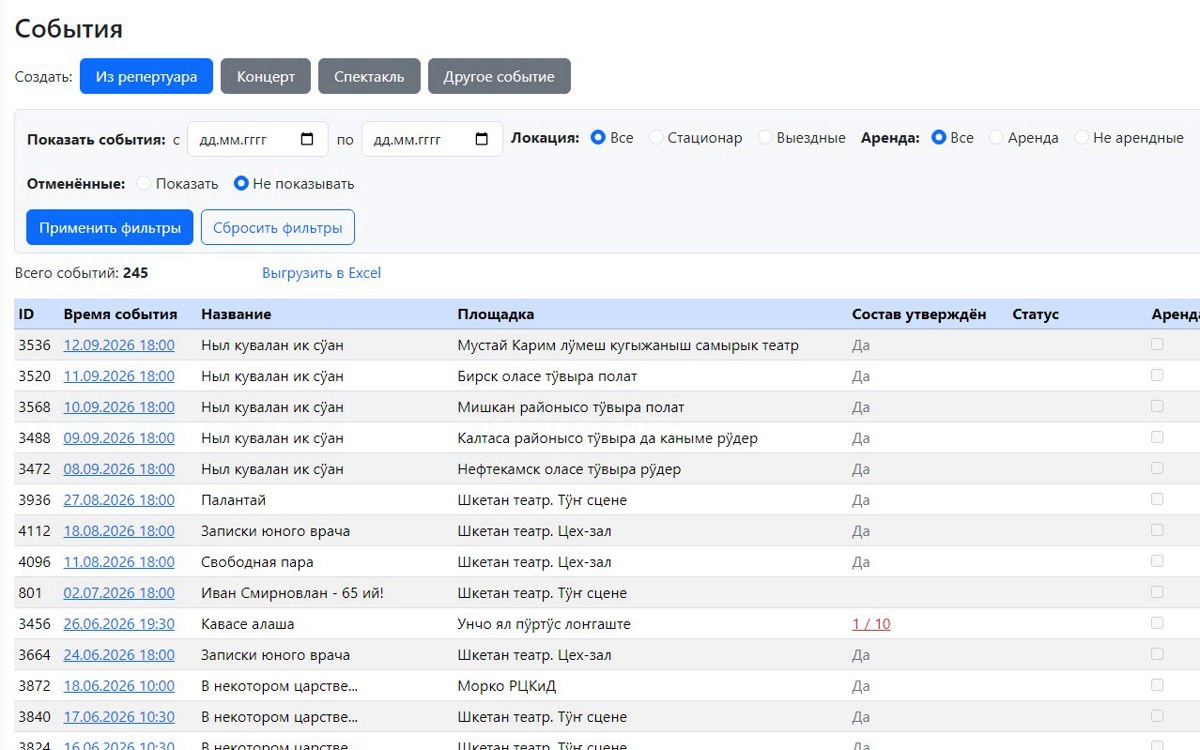Tick the Аренда checkbox for event 3536

click(1157, 344)
